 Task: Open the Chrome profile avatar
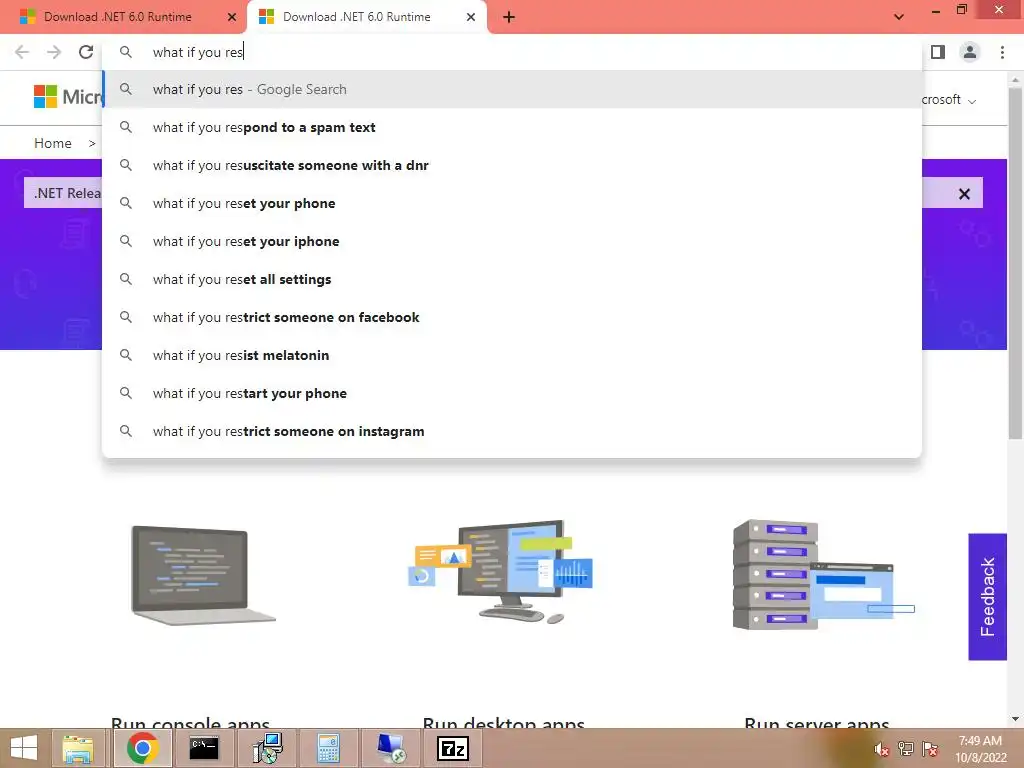coord(970,52)
